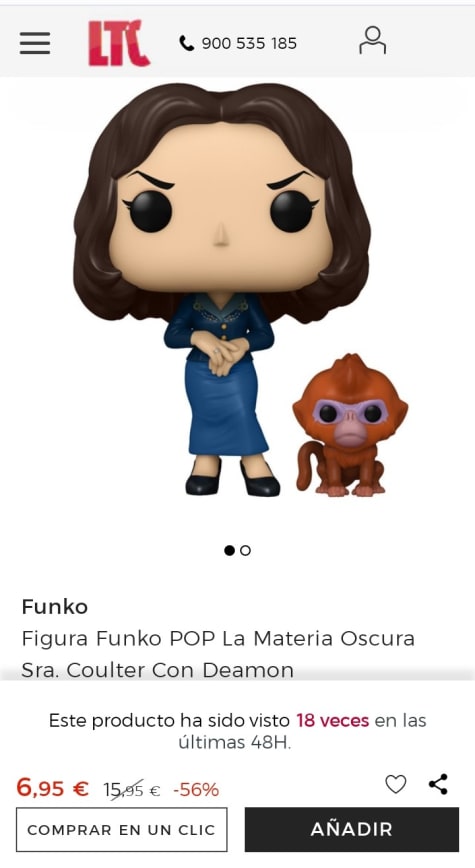Add to cart with Añadir button
Viewport: 475px width, 868px height.
352,829
